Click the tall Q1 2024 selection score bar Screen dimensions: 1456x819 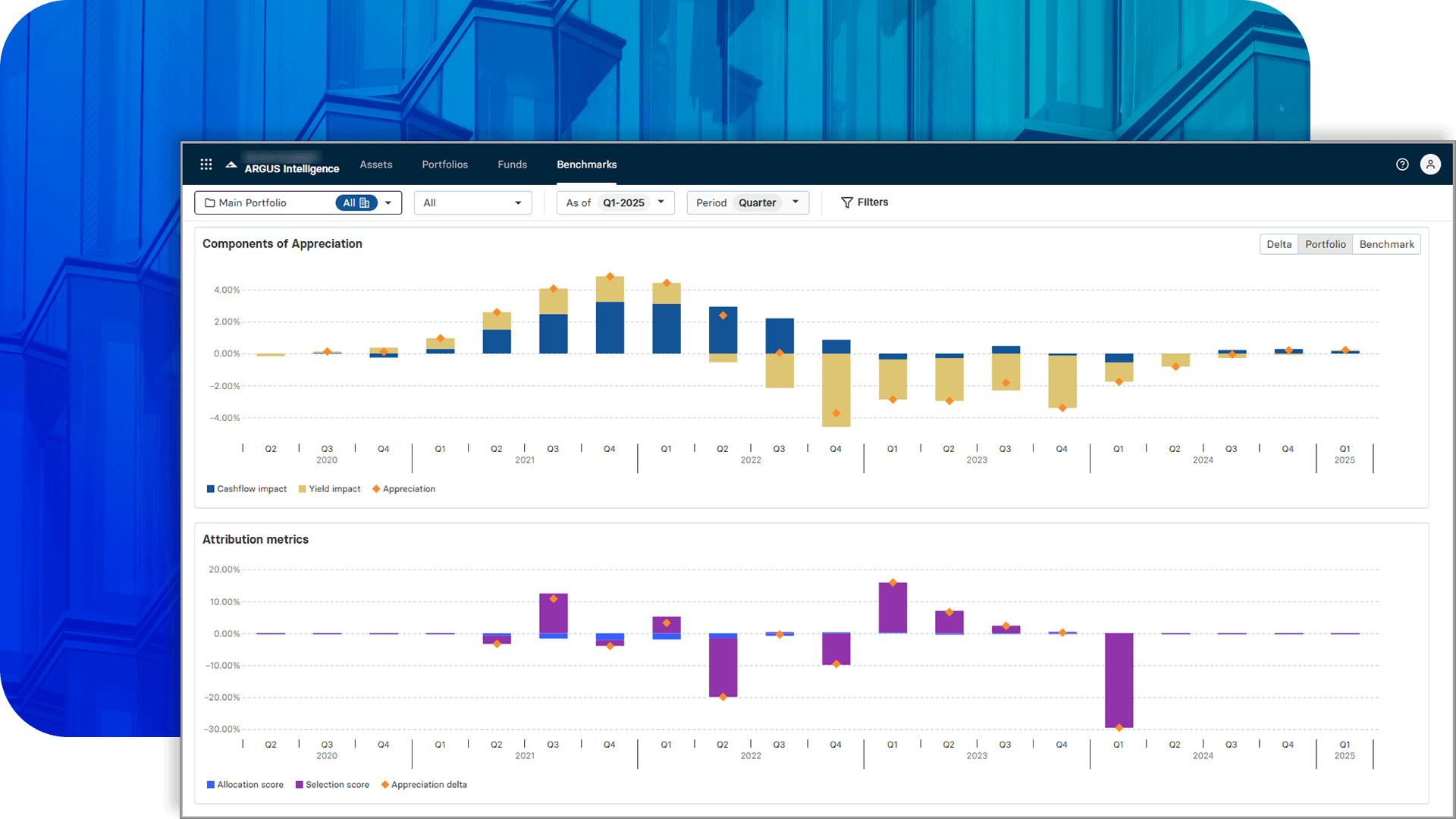[1119, 679]
